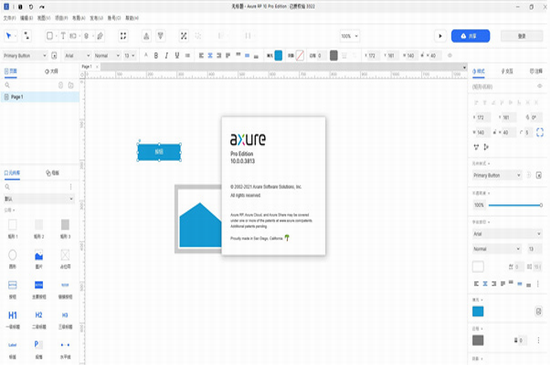This screenshot has width=550, height=365.
Task: Toggle corner visibility icon in Style pane
Action: [540, 132]
